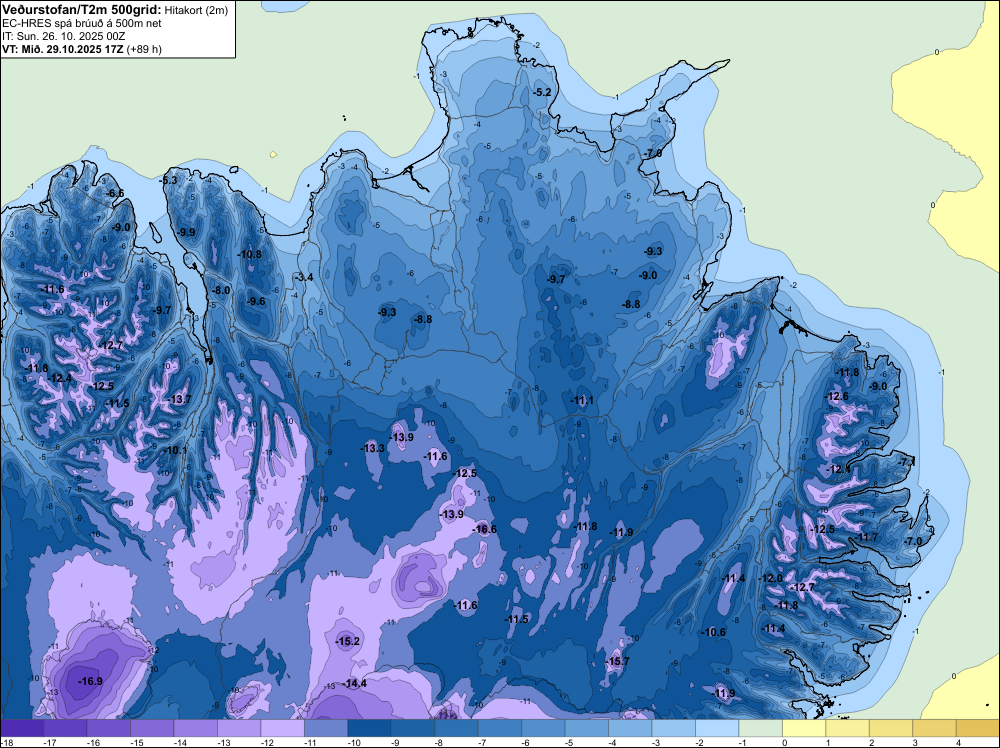The image size is (1000, 748).
Task: Click the -6.6 temperature value
Action: coord(115,193)
